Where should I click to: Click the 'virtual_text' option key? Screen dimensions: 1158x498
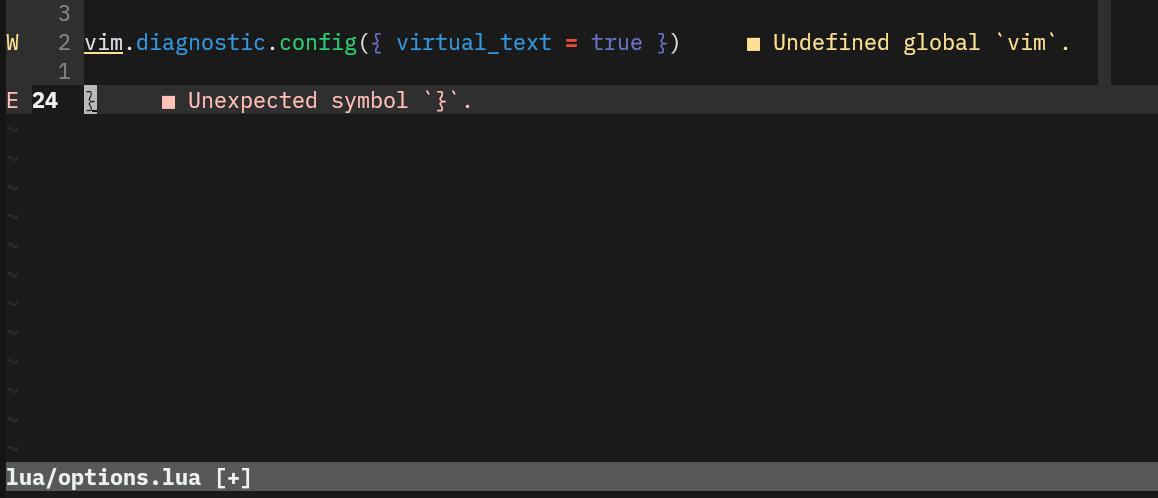[474, 43]
